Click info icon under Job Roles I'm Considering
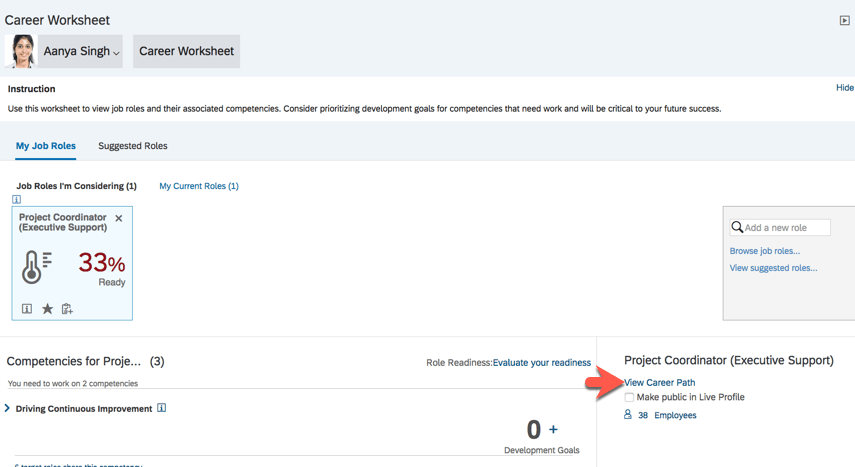This screenshot has height=467, width=855. point(16,199)
